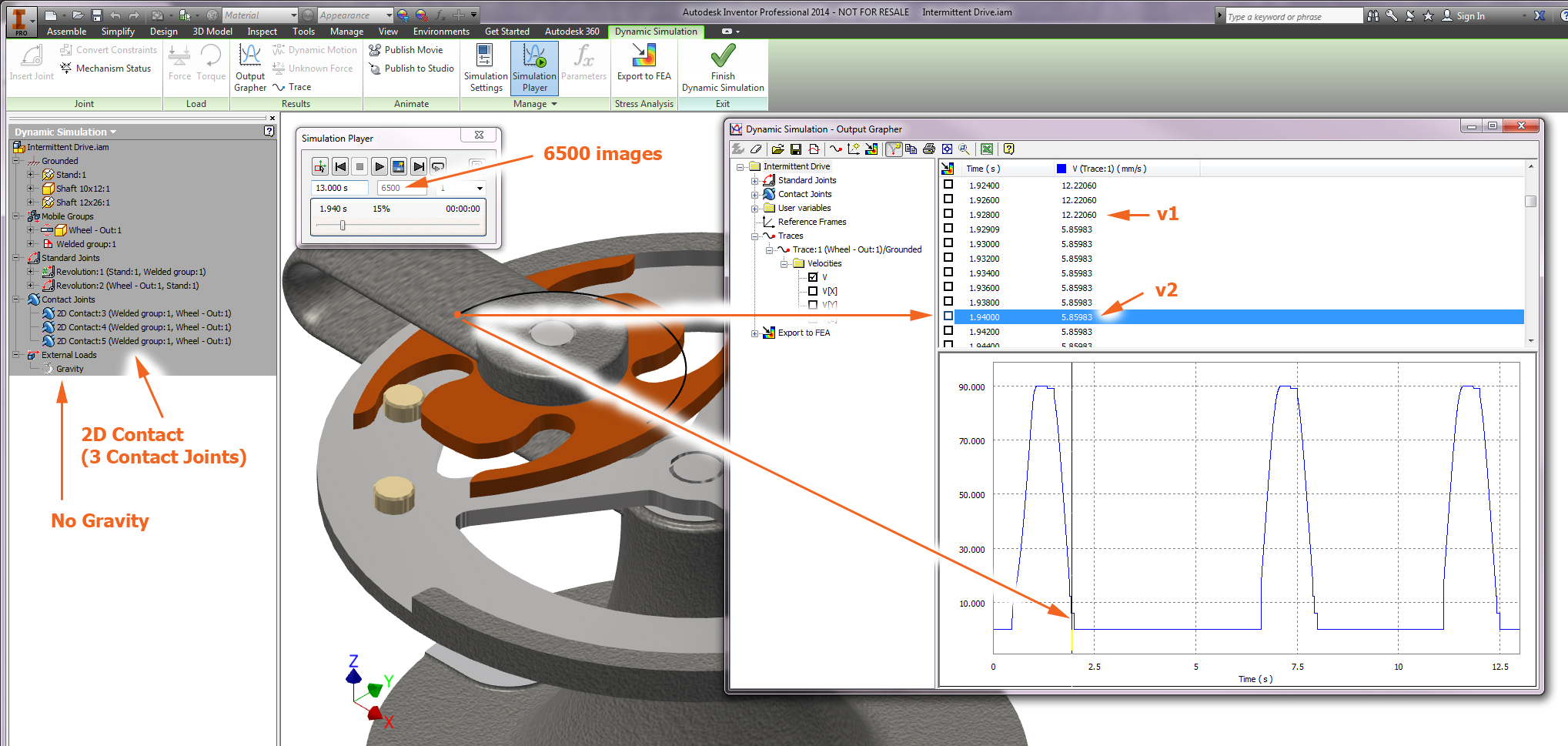Click save icon in Output Grapher toolbar
This screenshot has height=746, width=1568.
click(x=796, y=149)
